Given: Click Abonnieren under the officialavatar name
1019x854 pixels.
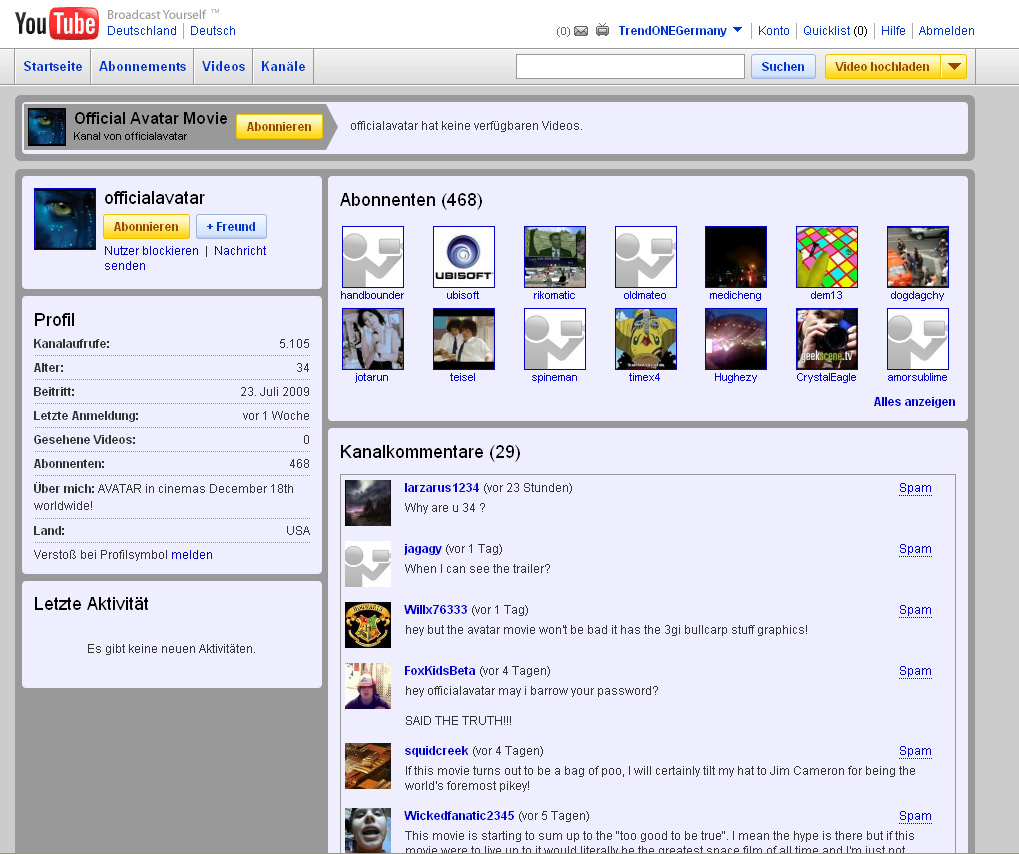Looking at the screenshot, I should pos(146,227).
